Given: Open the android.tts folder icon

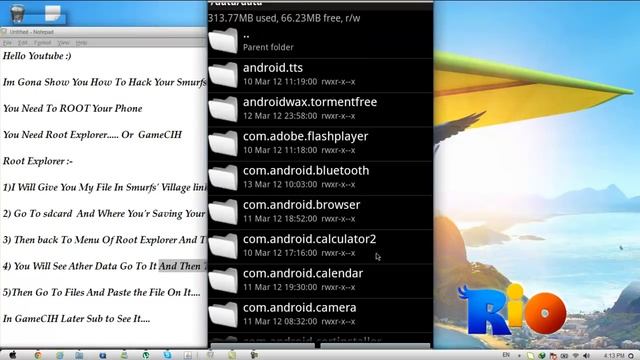Looking at the screenshot, I should pyautogui.click(x=223, y=75).
